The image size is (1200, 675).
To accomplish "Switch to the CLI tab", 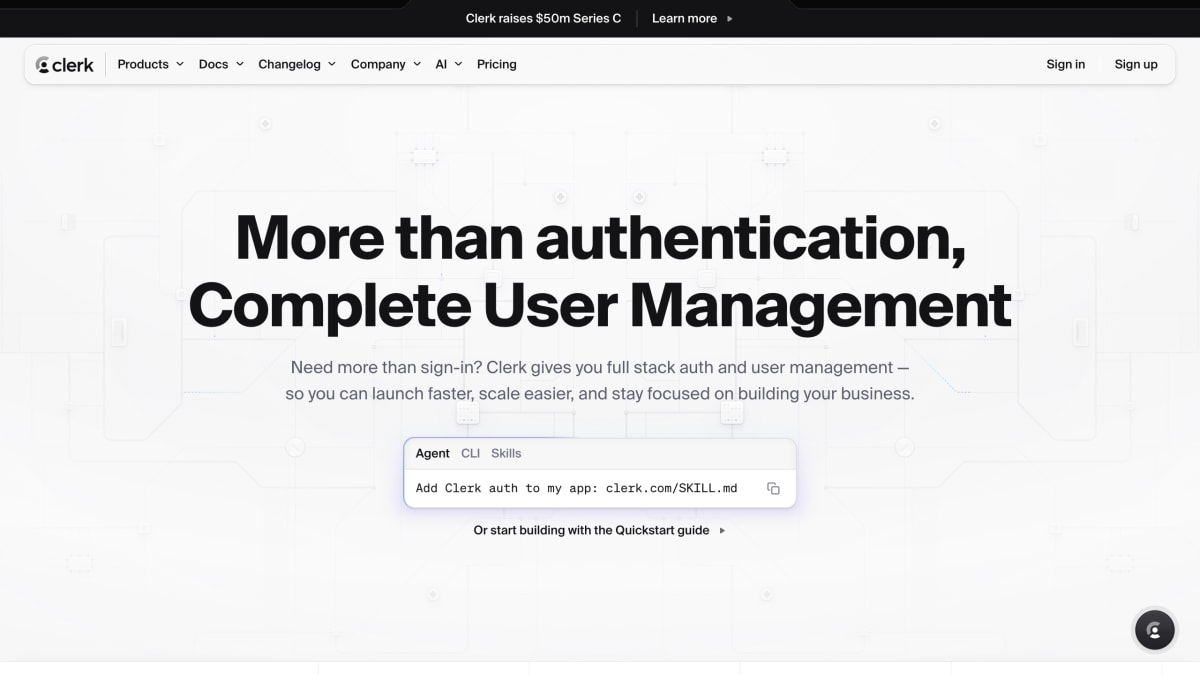I will [x=470, y=453].
